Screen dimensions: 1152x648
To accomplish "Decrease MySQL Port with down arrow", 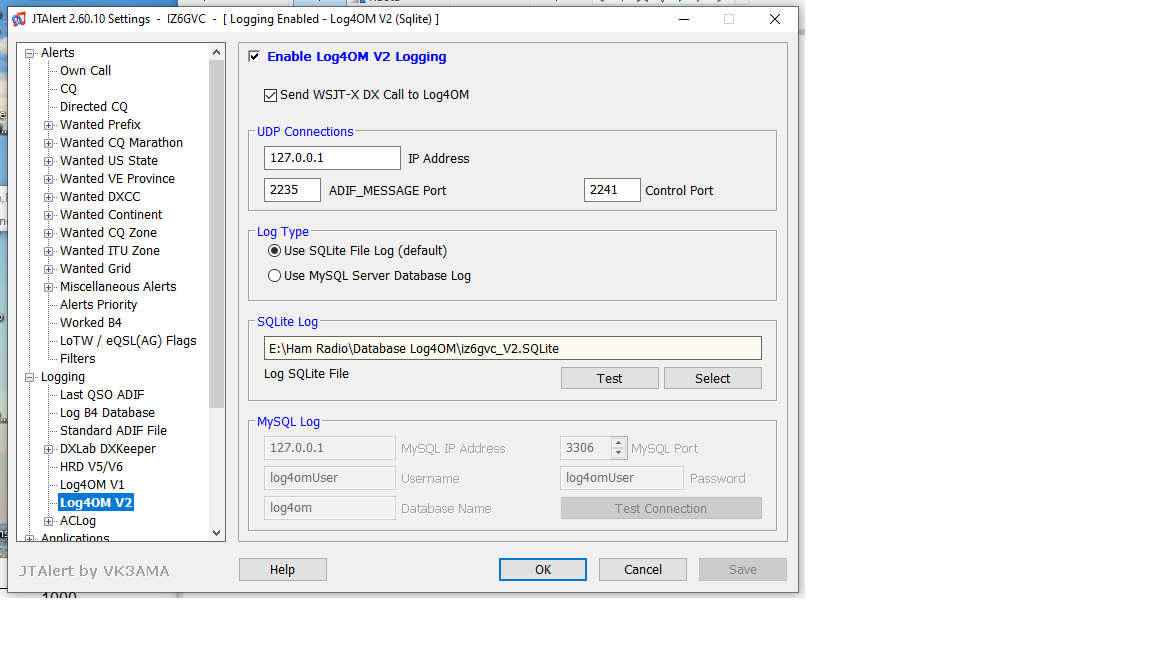I will pyautogui.click(x=619, y=453).
